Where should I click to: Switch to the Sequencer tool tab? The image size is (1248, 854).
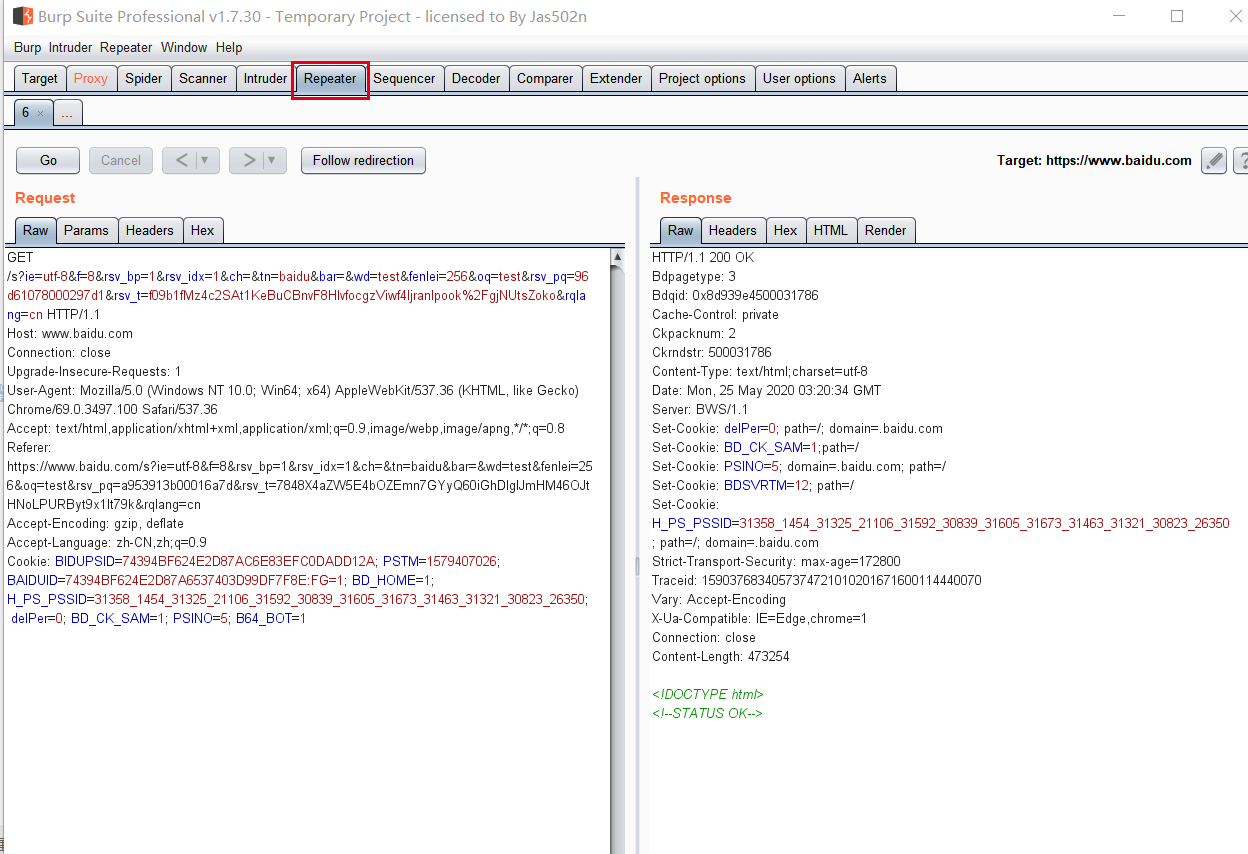[x=404, y=78]
